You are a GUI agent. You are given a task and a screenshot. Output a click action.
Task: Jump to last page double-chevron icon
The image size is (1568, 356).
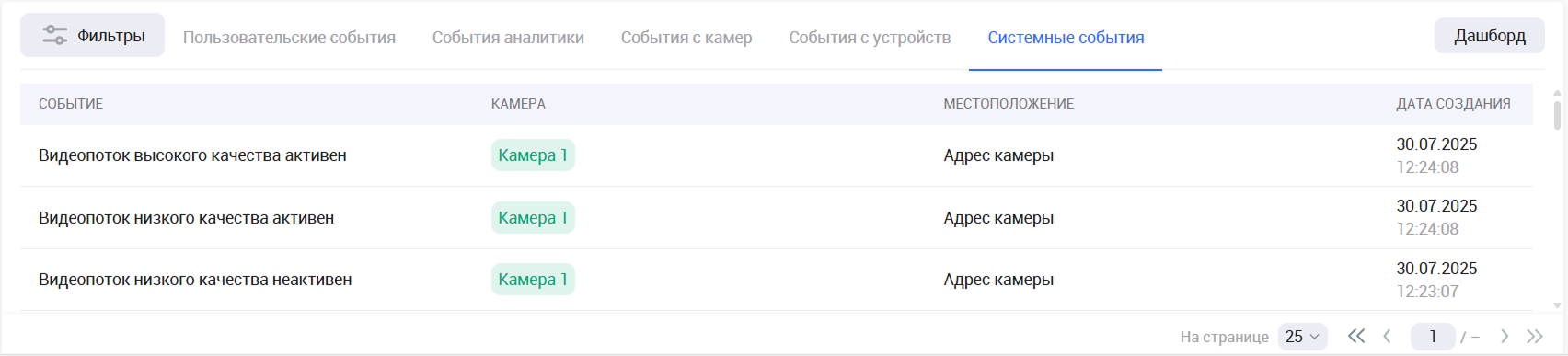point(1535,337)
